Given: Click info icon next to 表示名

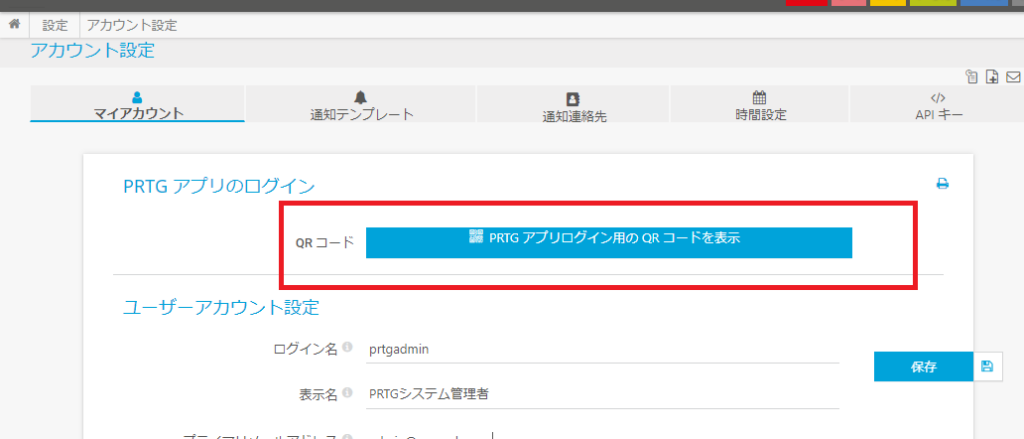Looking at the screenshot, I should [x=347, y=393].
